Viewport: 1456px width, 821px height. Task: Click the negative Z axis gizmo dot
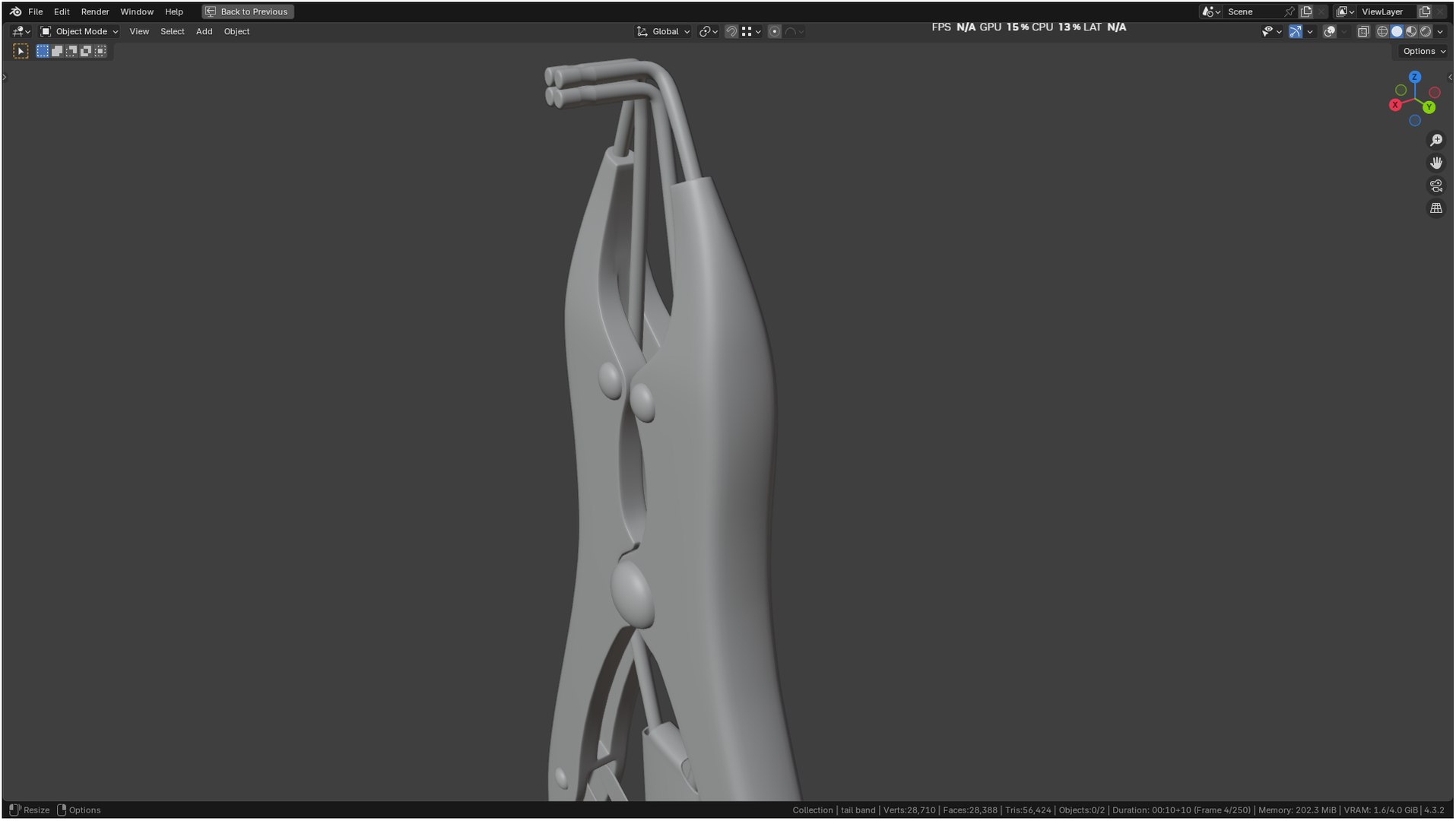click(x=1415, y=121)
